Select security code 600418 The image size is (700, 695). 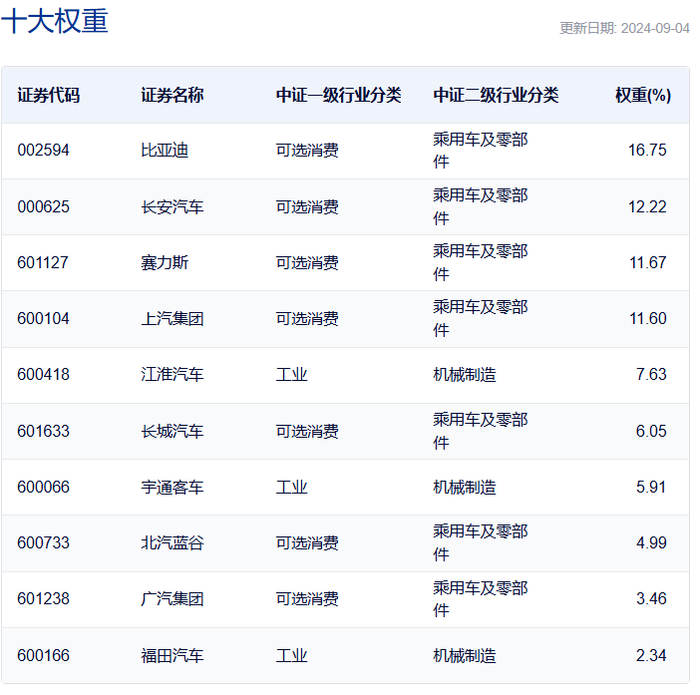coord(43,375)
